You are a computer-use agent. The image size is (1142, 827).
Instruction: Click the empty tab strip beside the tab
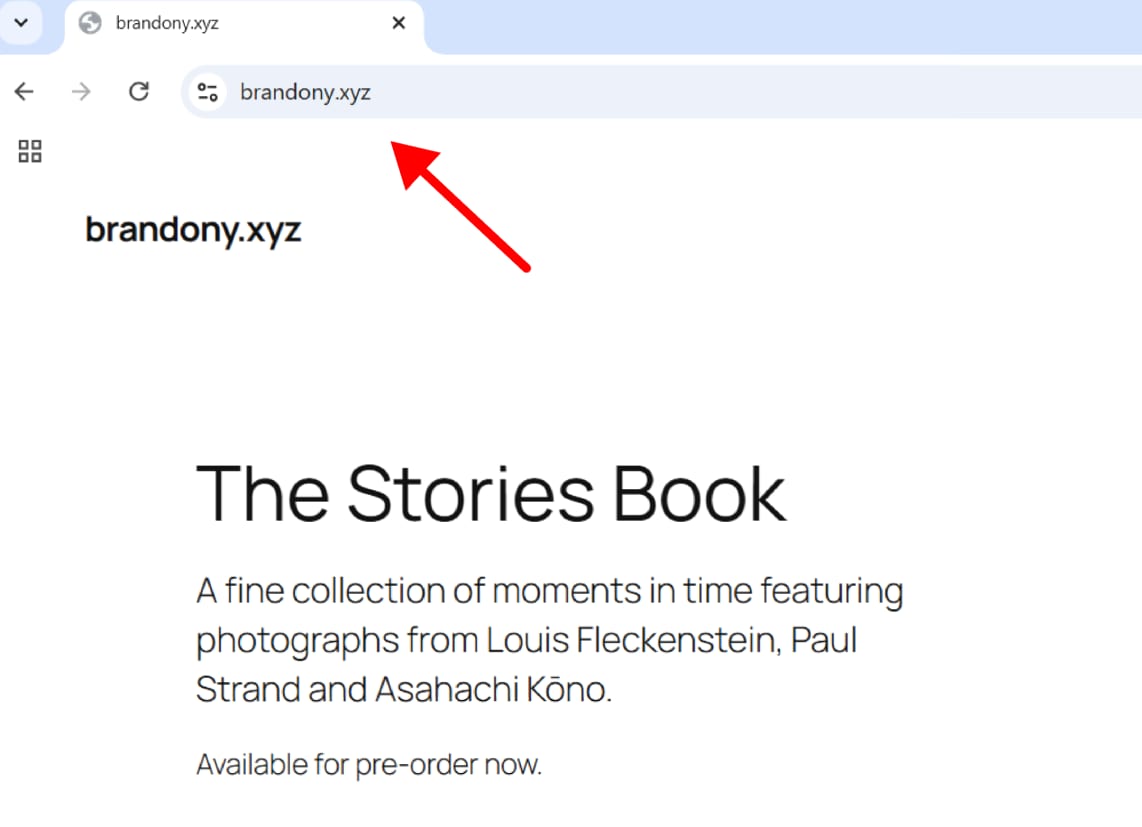780,25
